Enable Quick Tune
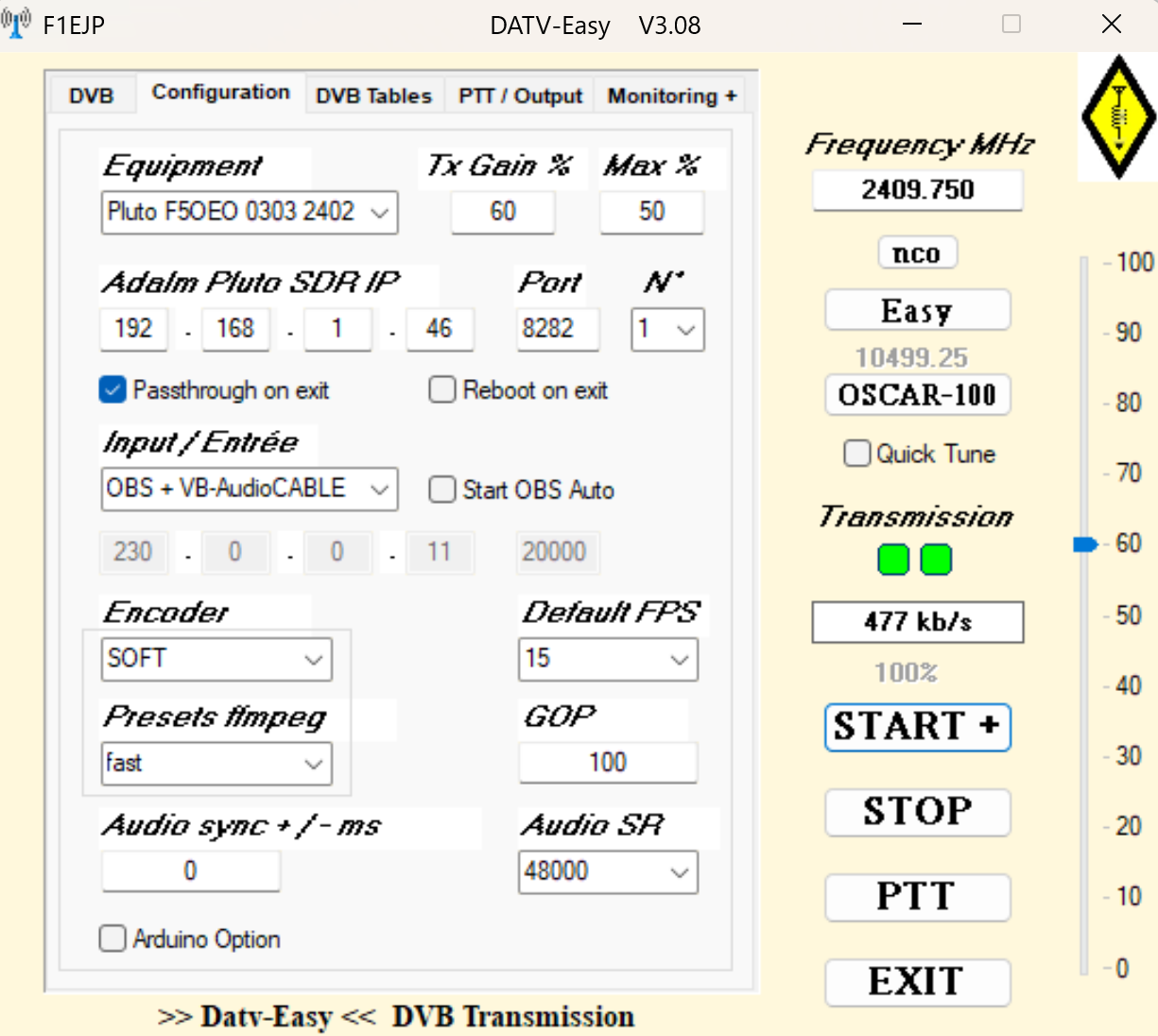This screenshot has width=1158, height=1036. coord(856,454)
